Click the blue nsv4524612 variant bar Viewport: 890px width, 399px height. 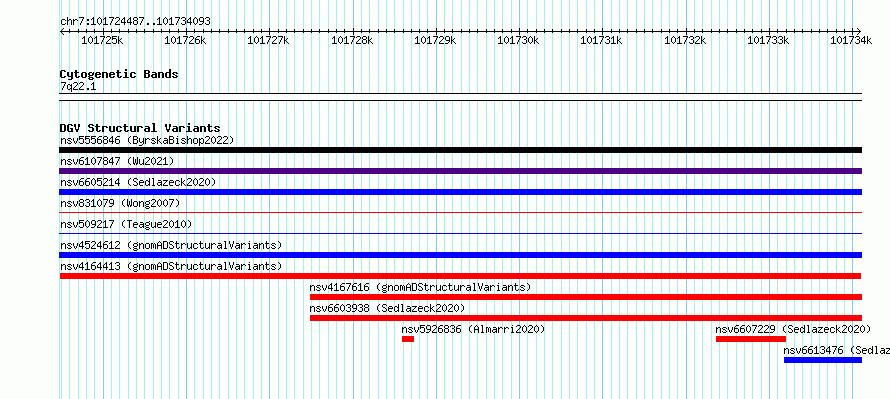coord(460,255)
